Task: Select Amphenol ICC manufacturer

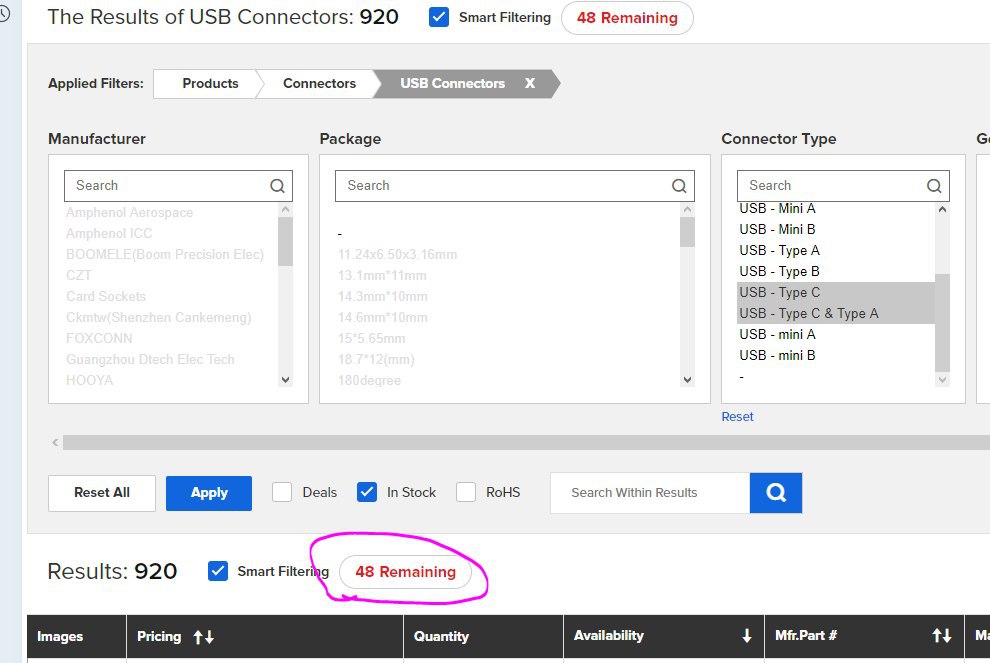Action: (109, 234)
